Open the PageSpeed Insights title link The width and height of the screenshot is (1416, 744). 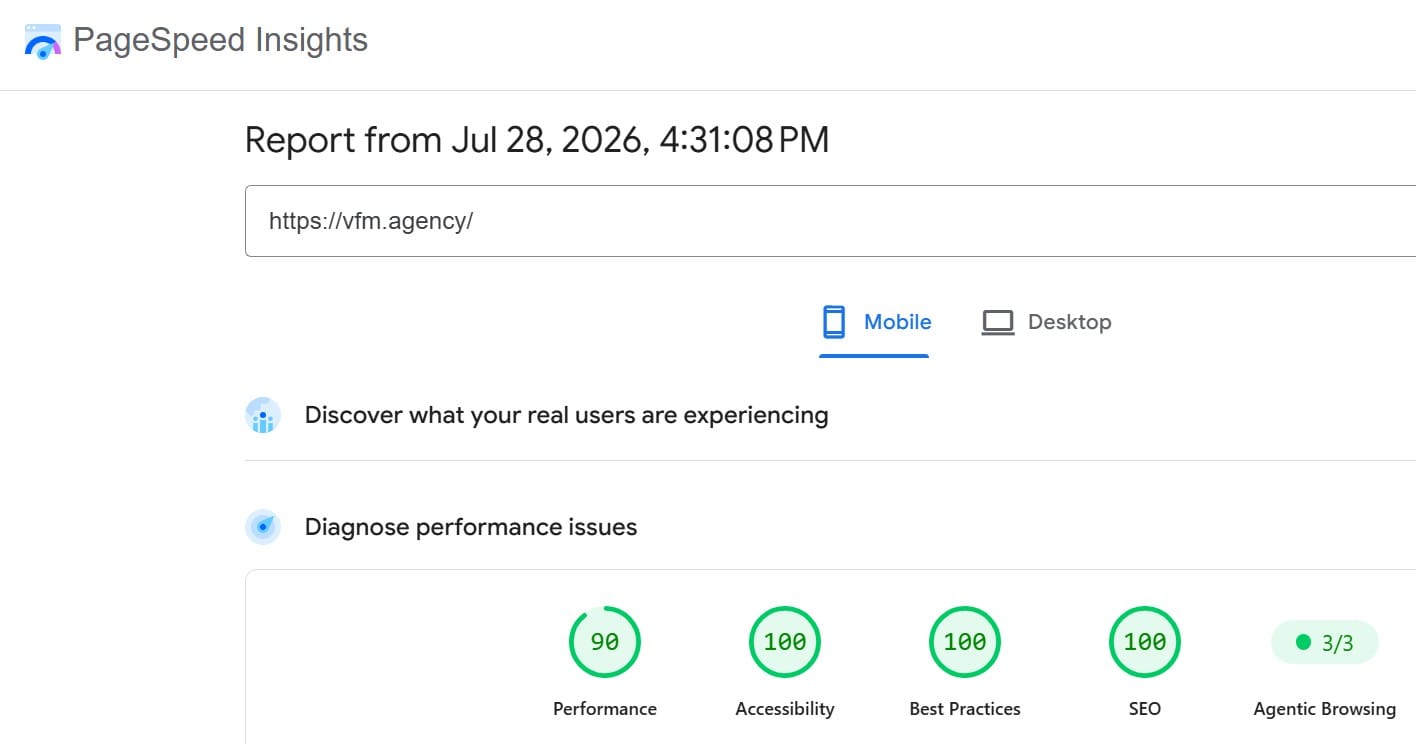[221, 40]
